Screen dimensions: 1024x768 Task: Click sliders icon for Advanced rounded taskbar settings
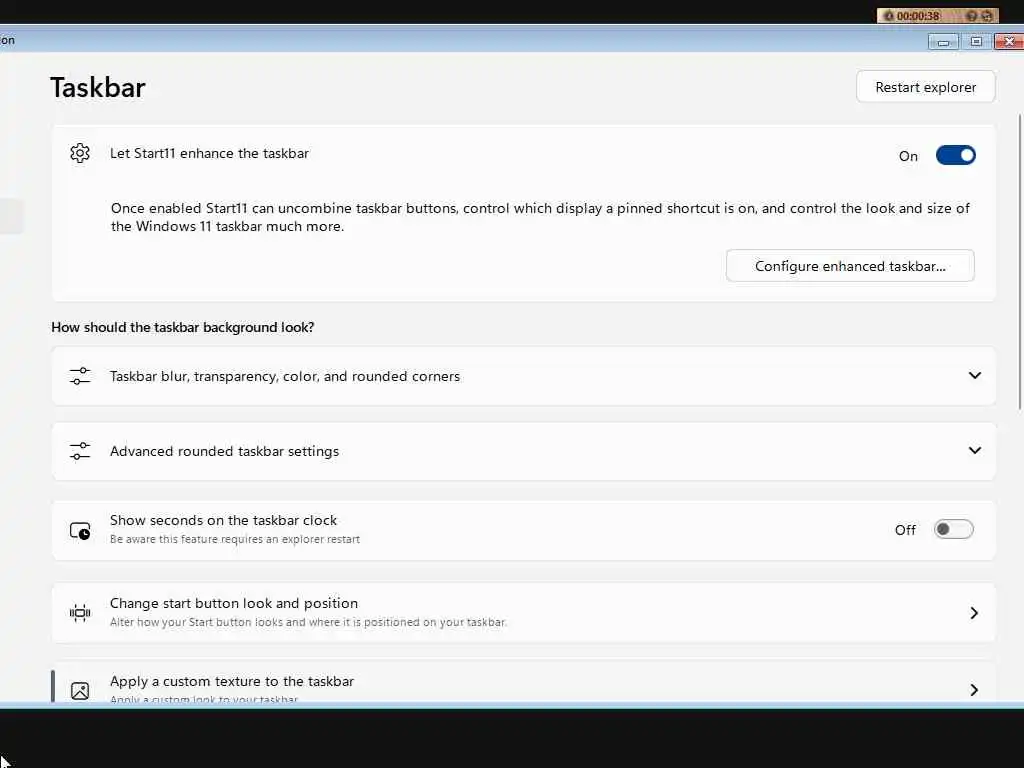pyautogui.click(x=80, y=451)
